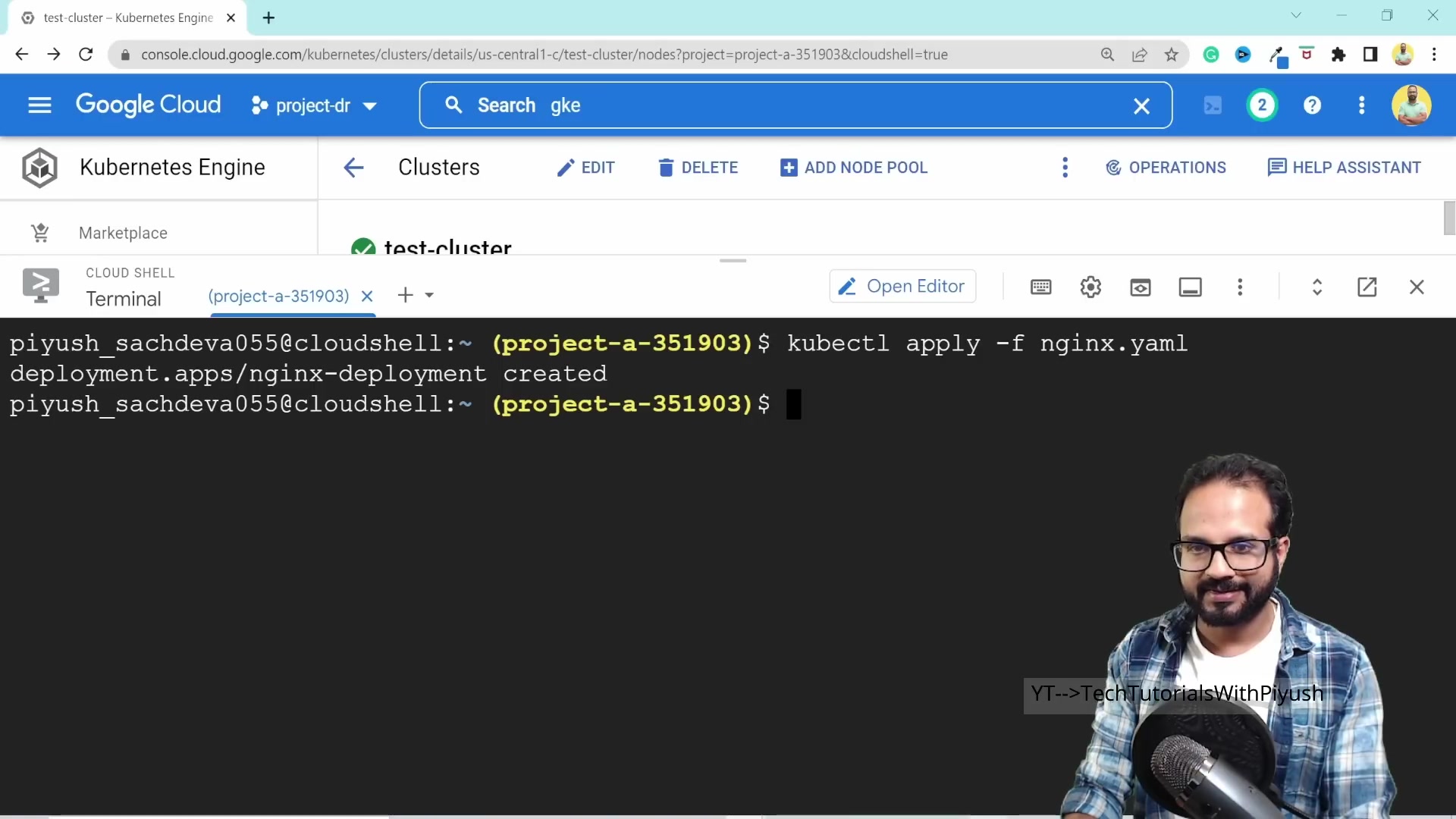The image size is (1456, 819).
Task: Click the Google Cloud logo
Action: click(149, 105)
